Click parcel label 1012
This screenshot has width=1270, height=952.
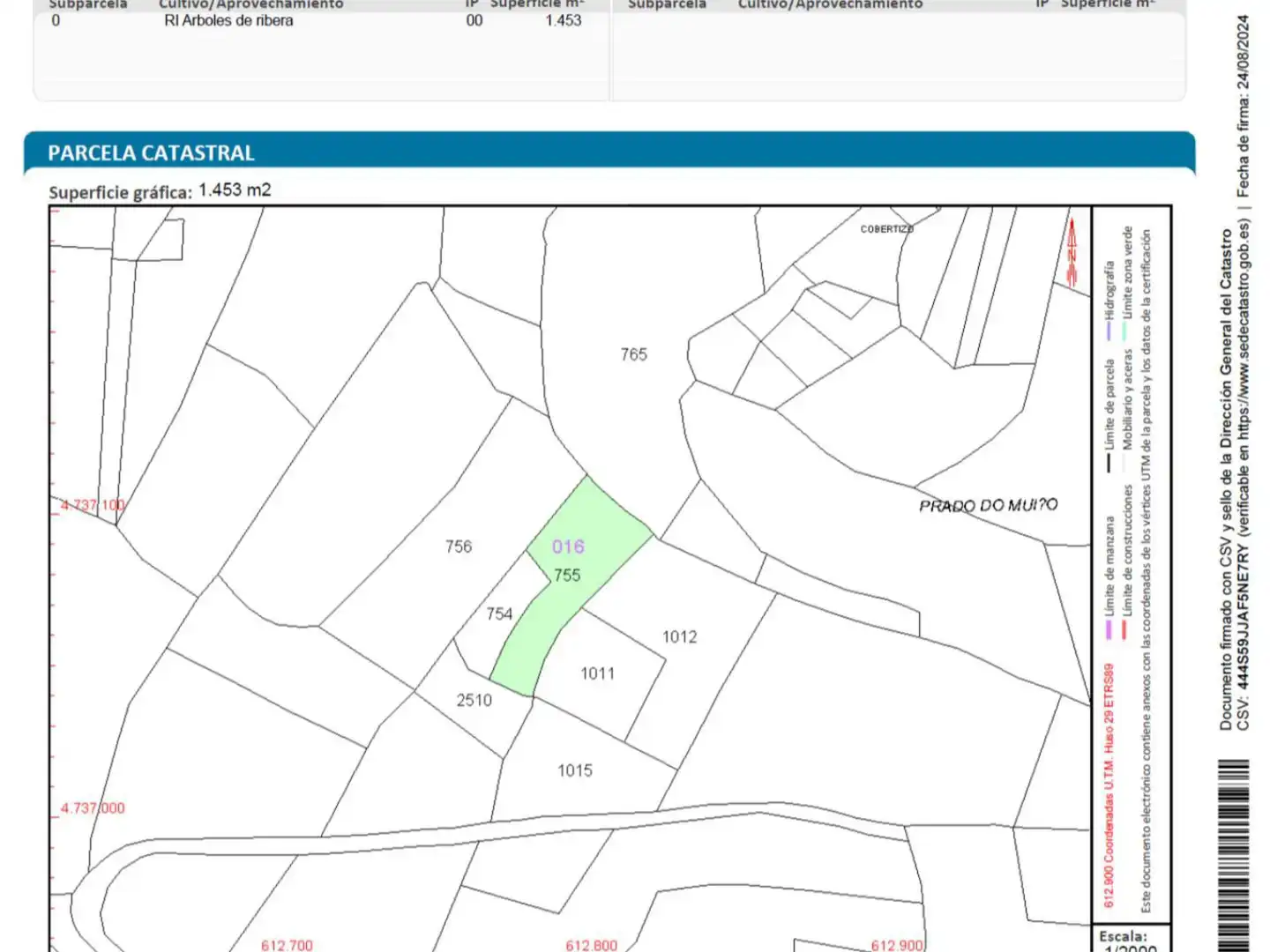[679, 636]
